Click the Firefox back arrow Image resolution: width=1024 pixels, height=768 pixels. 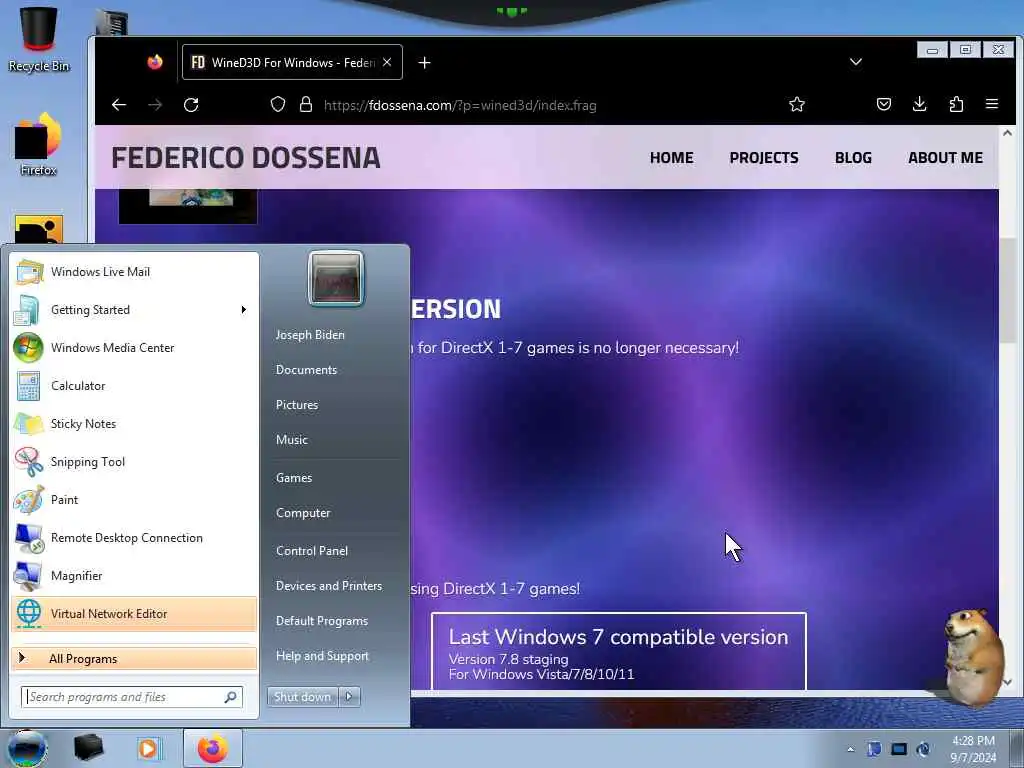pos(119,104)
